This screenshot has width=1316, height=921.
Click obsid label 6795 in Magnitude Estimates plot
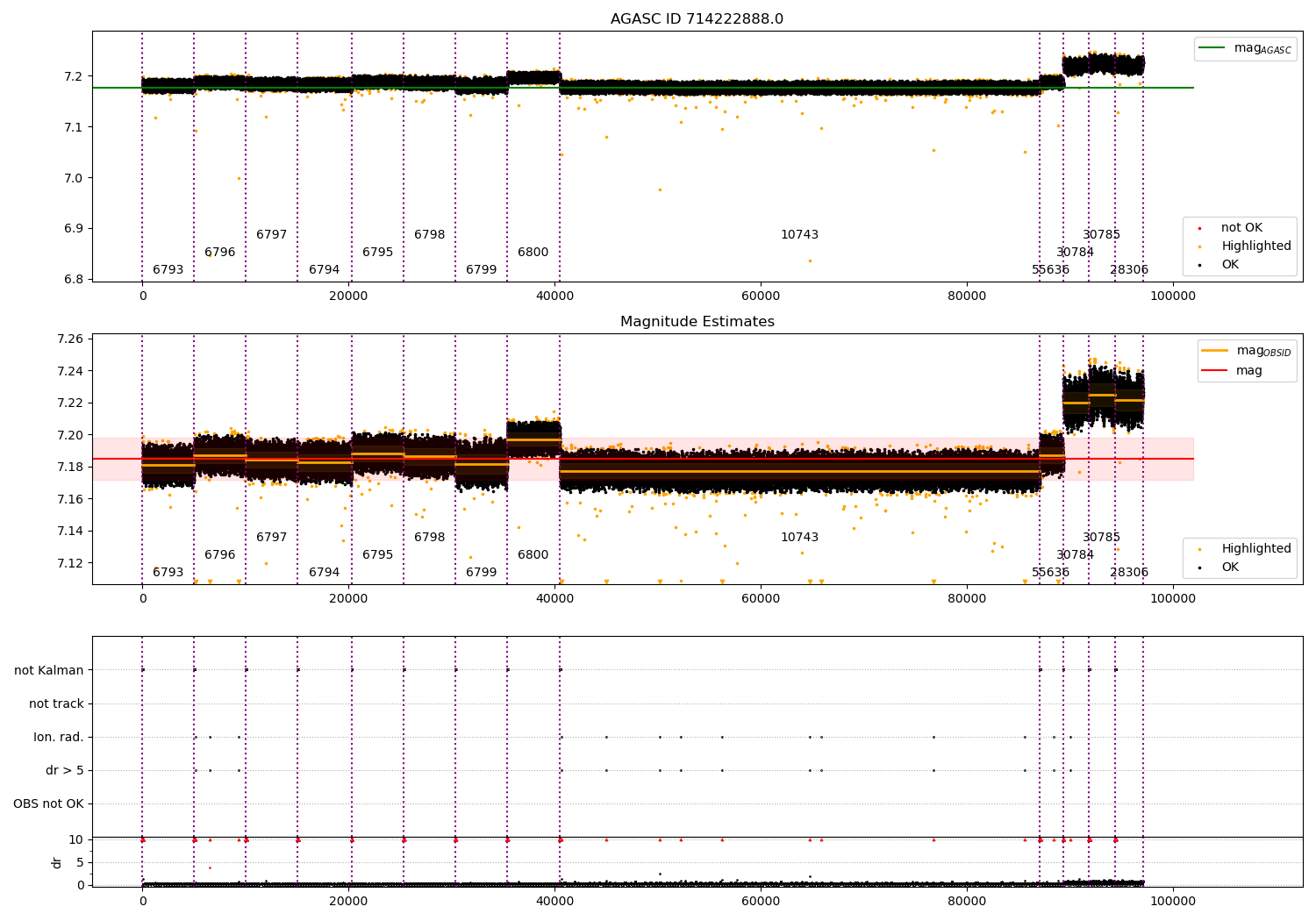click(x=378, y=555)
